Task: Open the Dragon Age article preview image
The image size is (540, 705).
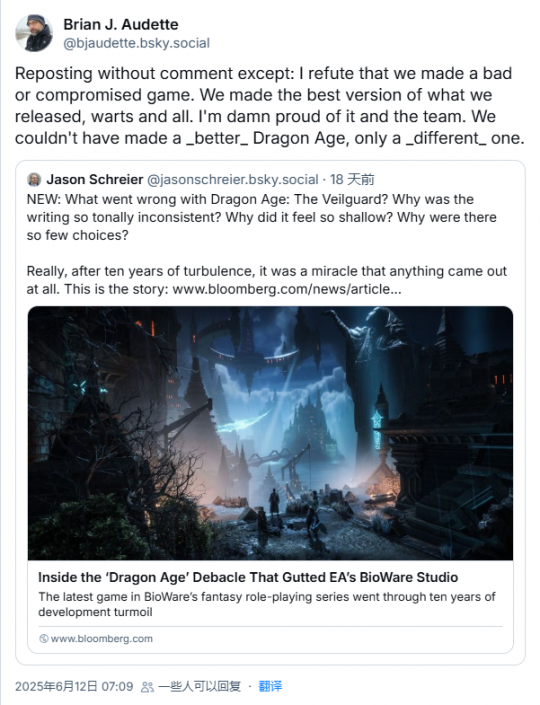Action: click(270, 433)
